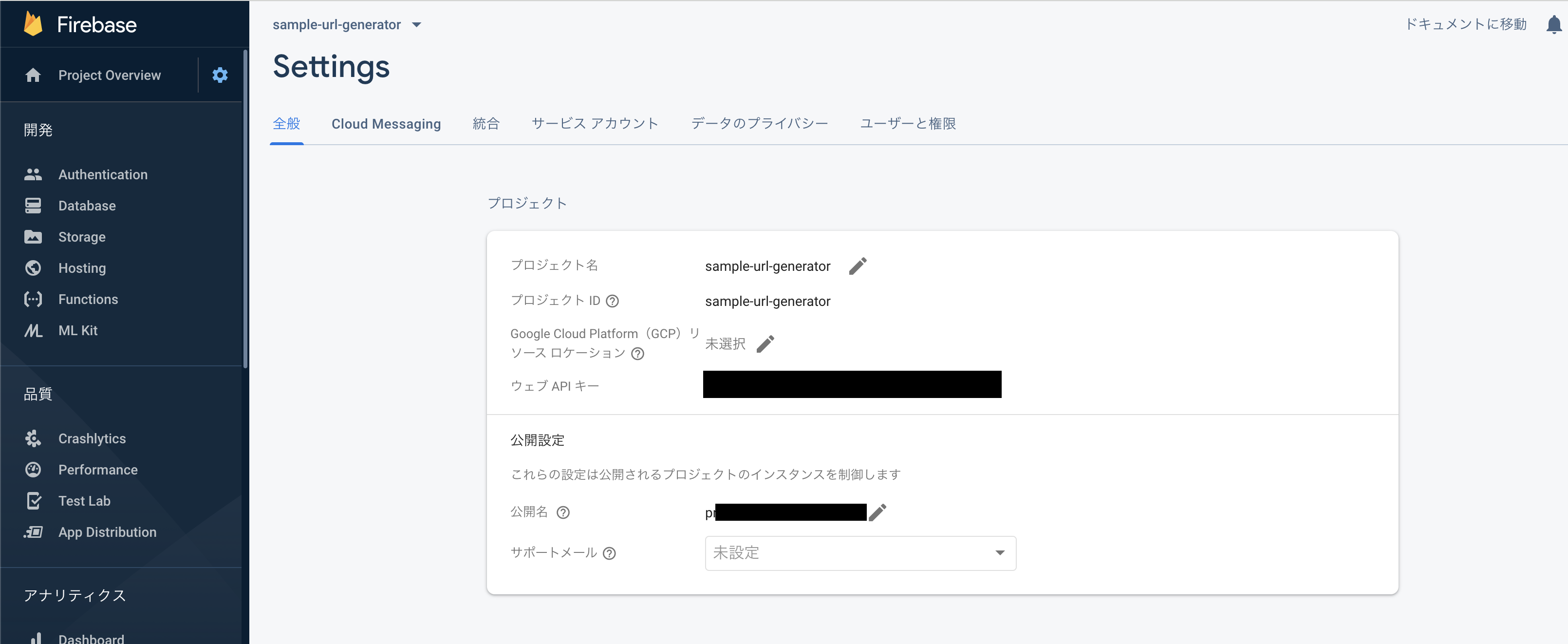Image resolution: width=1568 pixels, height=644 pixels.
Task: Click the Dashboard bar chart icon
Action: click(x=35, y=638)
